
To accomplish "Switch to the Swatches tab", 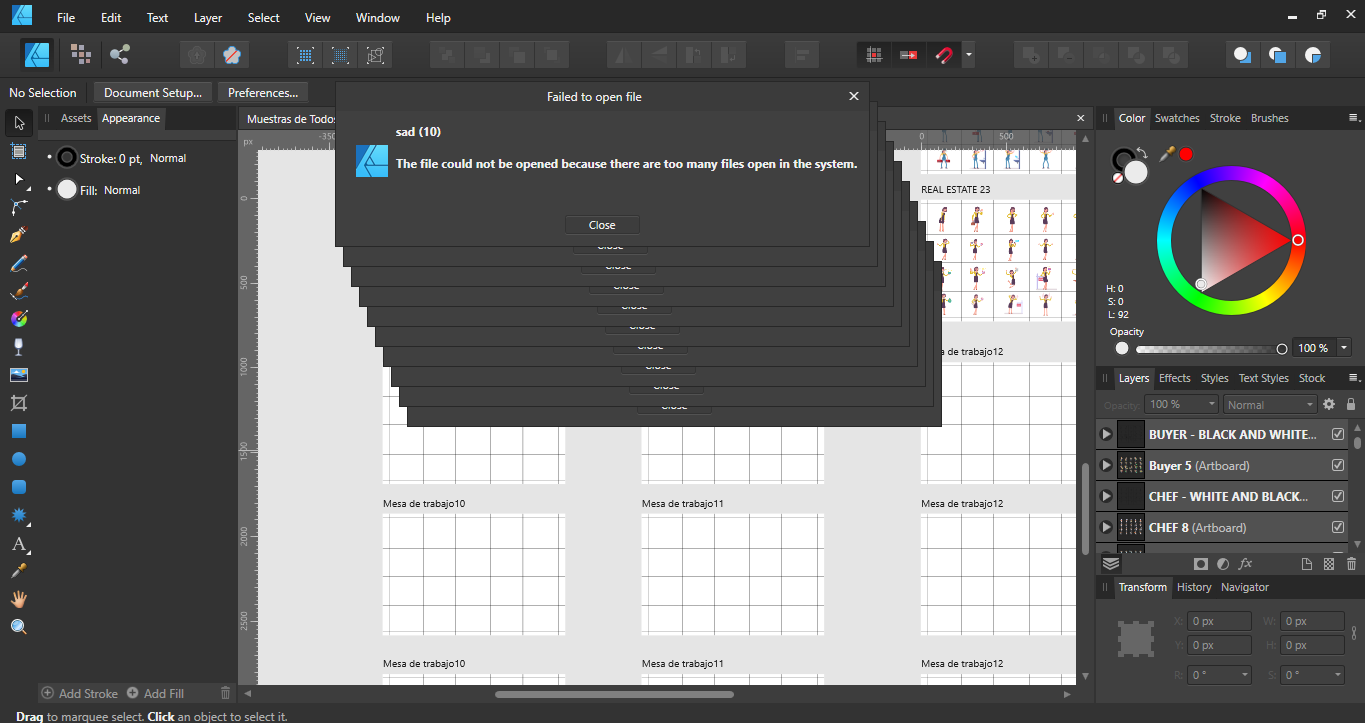I will pyautogui.click(x=1177, y=118).
